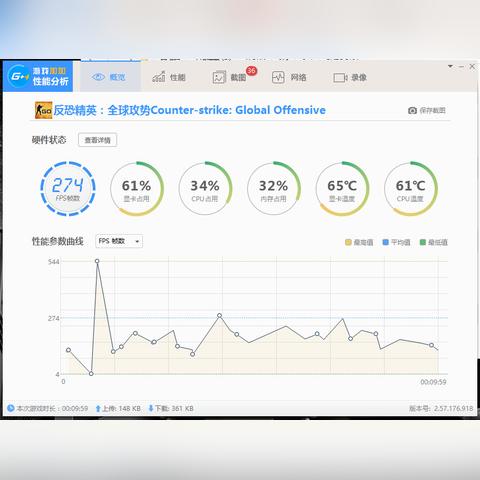Viewport: 480px width, 480px height.
Task: Click the 61℃ CPU temperature gauge
Action: tap(411, 188)
